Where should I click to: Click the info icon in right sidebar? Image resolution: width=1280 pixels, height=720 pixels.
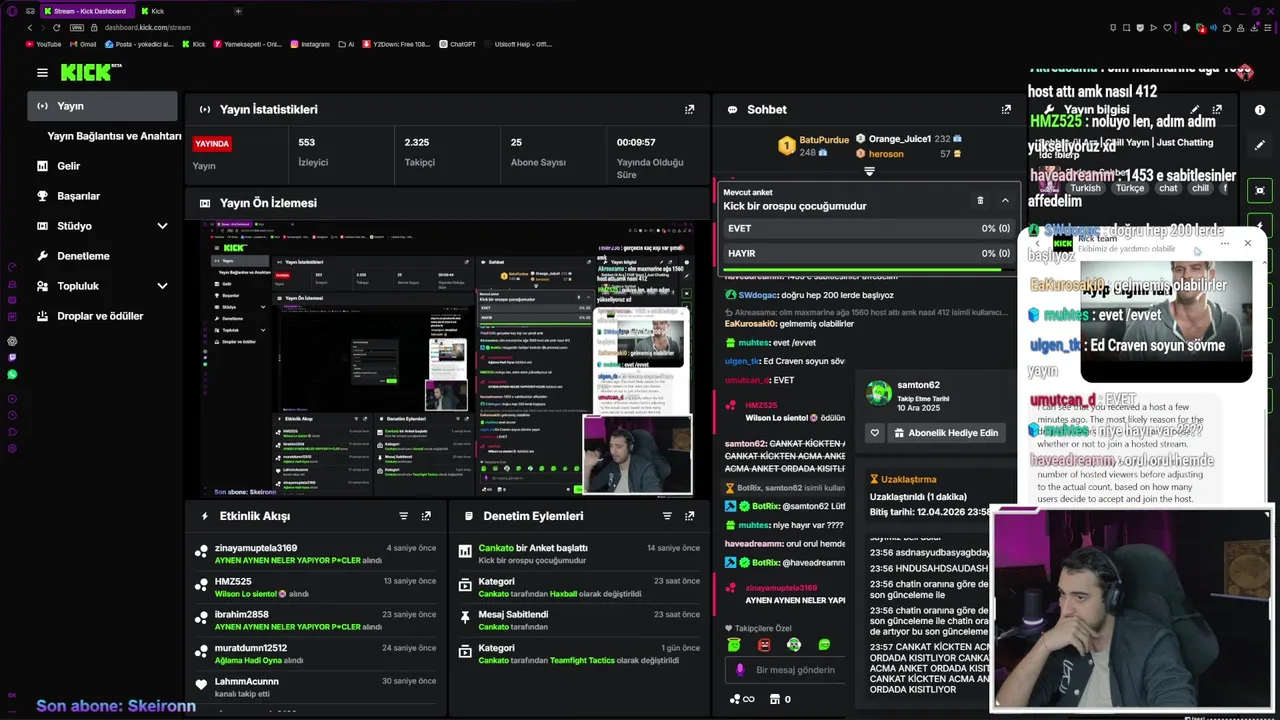1260,110
